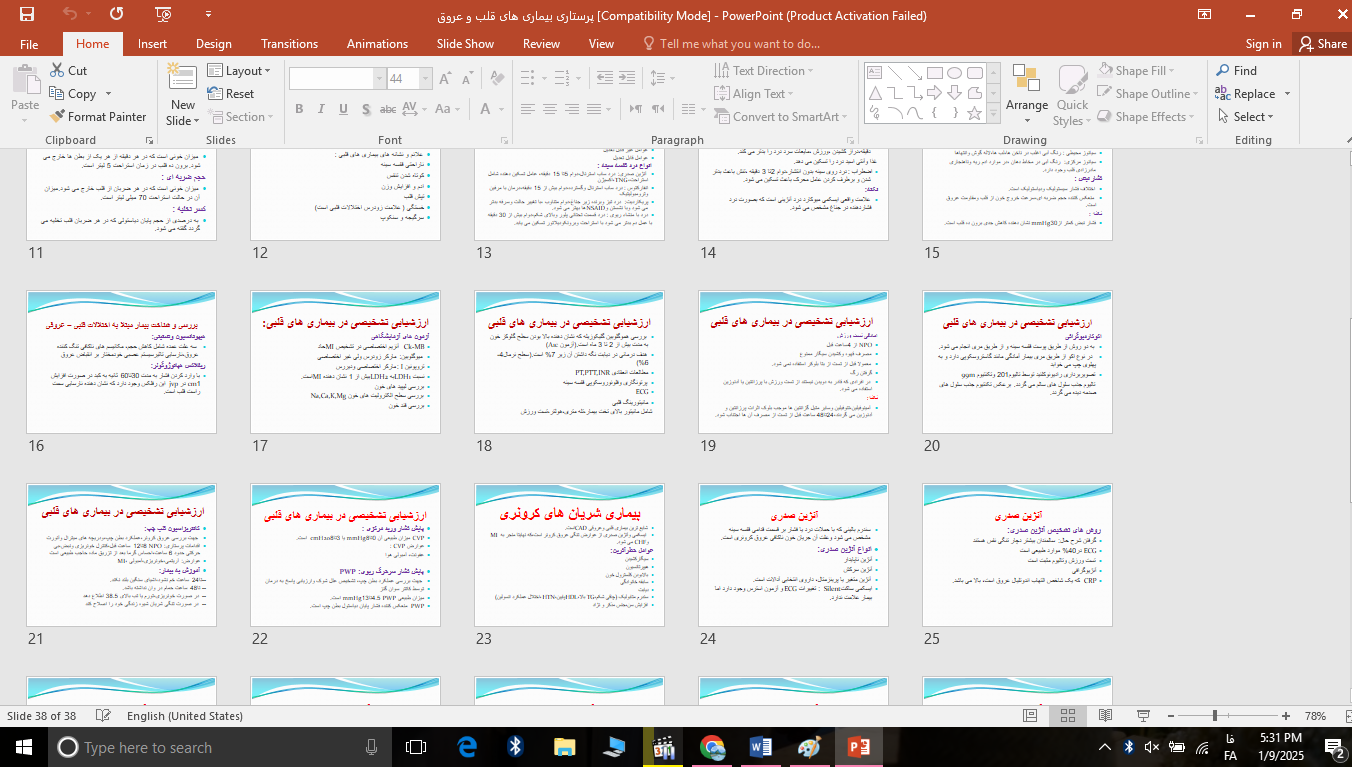The image size is (1352, 773).
Task: Open the Layout dropdown
Action: click(239, 71)
